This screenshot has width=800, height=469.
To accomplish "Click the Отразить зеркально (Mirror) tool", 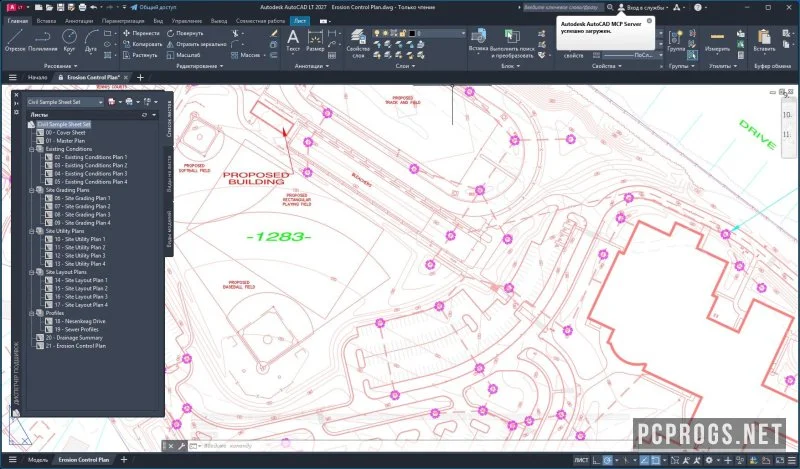I will 196,44.
